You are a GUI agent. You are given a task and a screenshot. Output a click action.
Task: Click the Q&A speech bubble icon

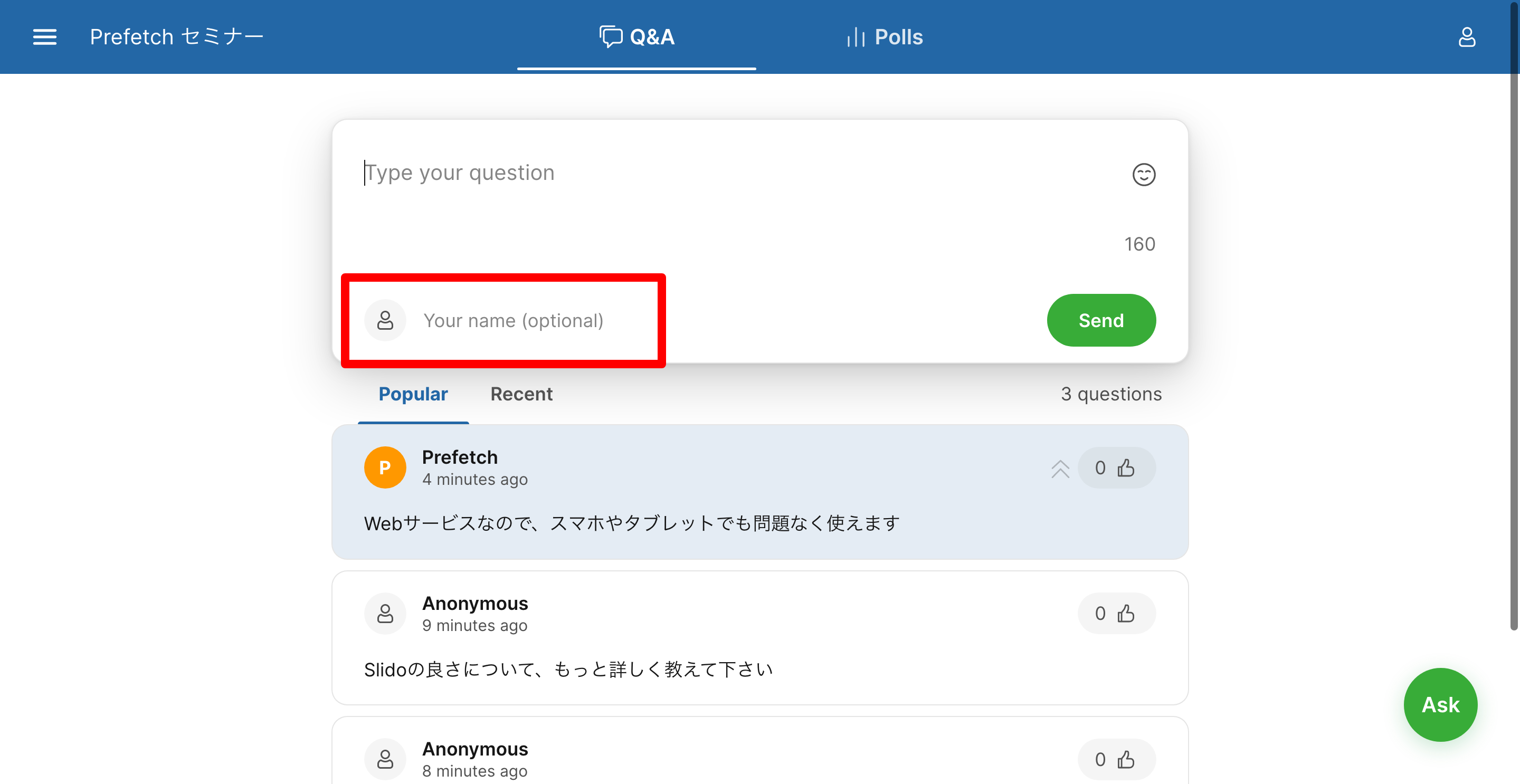(611, 36)
